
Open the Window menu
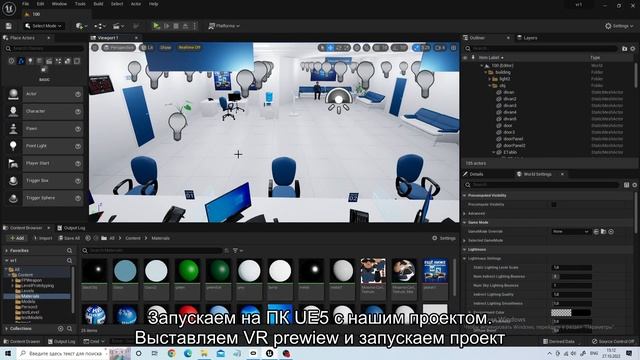[x=59, y=4]
